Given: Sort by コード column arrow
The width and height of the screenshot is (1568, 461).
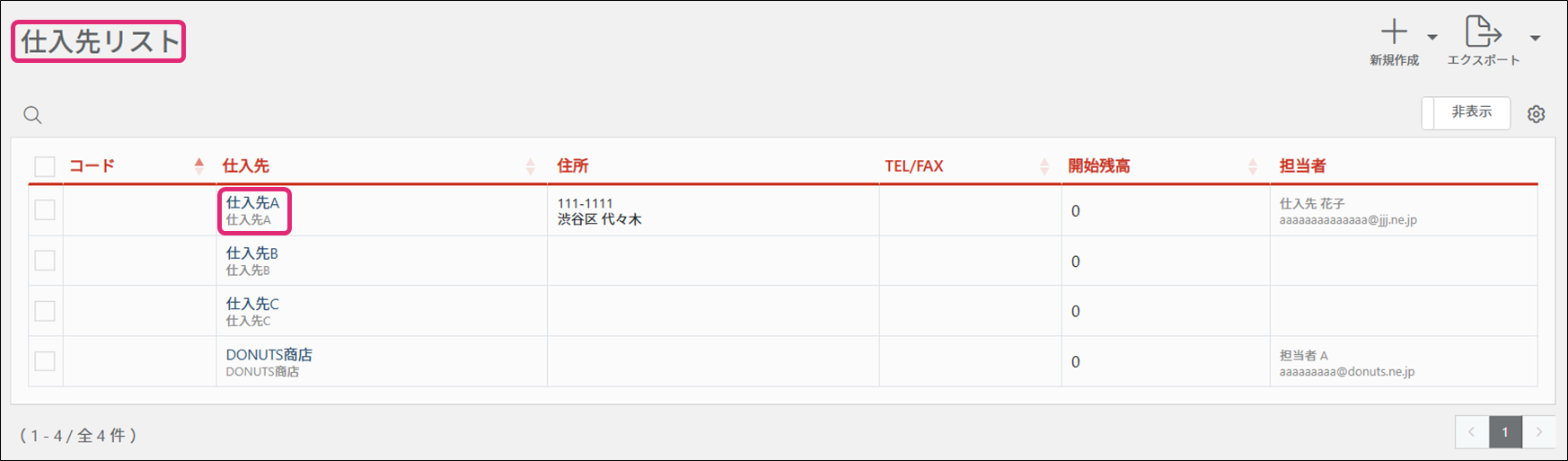Looking at the screenshot, I should pos(198,165).
